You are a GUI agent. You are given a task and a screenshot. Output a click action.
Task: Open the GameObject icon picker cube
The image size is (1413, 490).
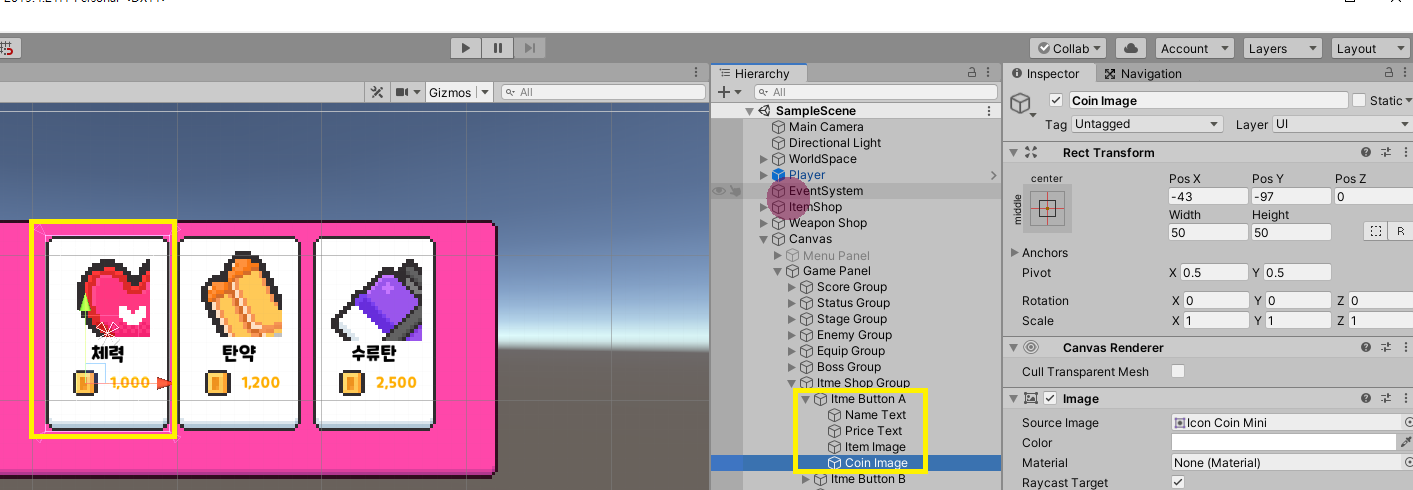1020,103
